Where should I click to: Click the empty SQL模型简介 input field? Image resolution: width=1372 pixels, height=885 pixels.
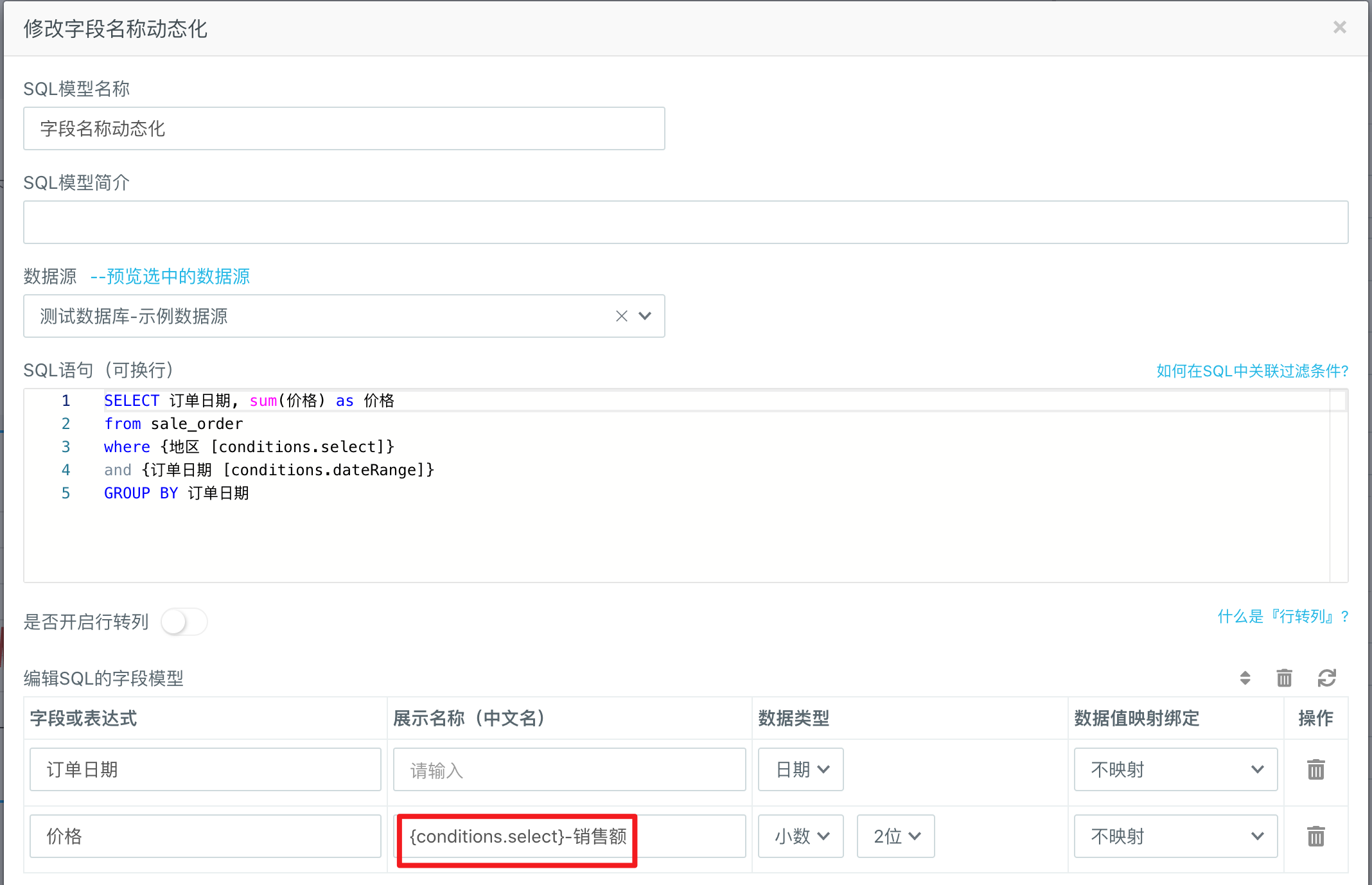pos(685,222)
